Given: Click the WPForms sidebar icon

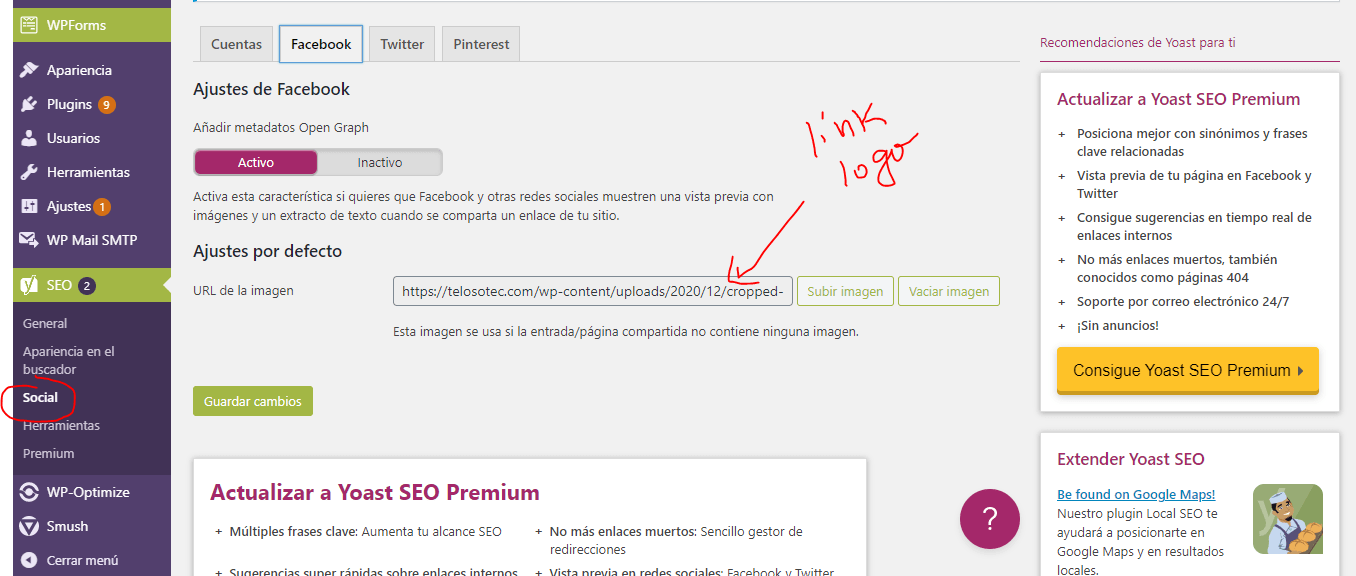Looking at the screenshot, I should coord(29,25).
